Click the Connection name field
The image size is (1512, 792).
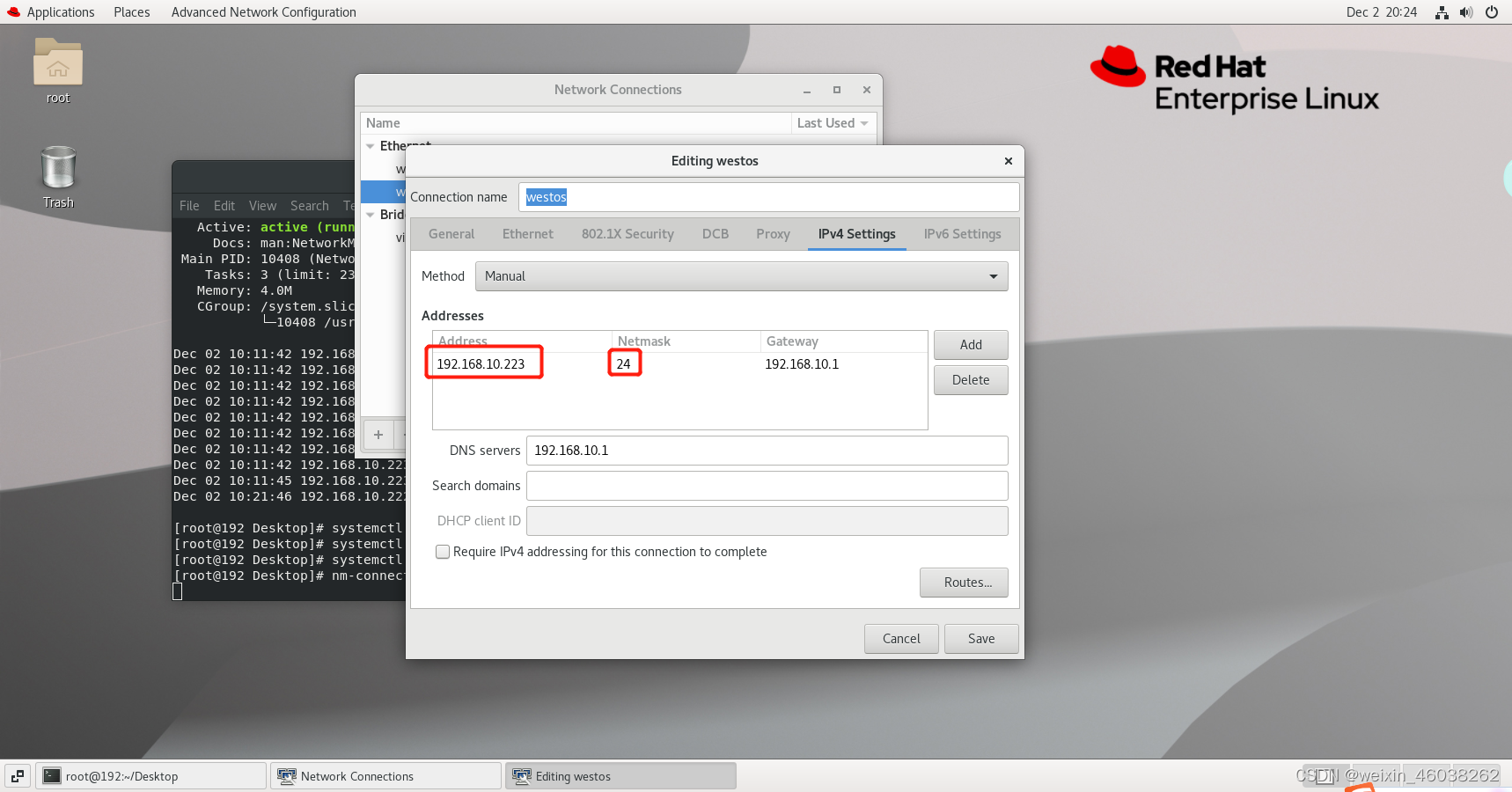click(769, 197)
